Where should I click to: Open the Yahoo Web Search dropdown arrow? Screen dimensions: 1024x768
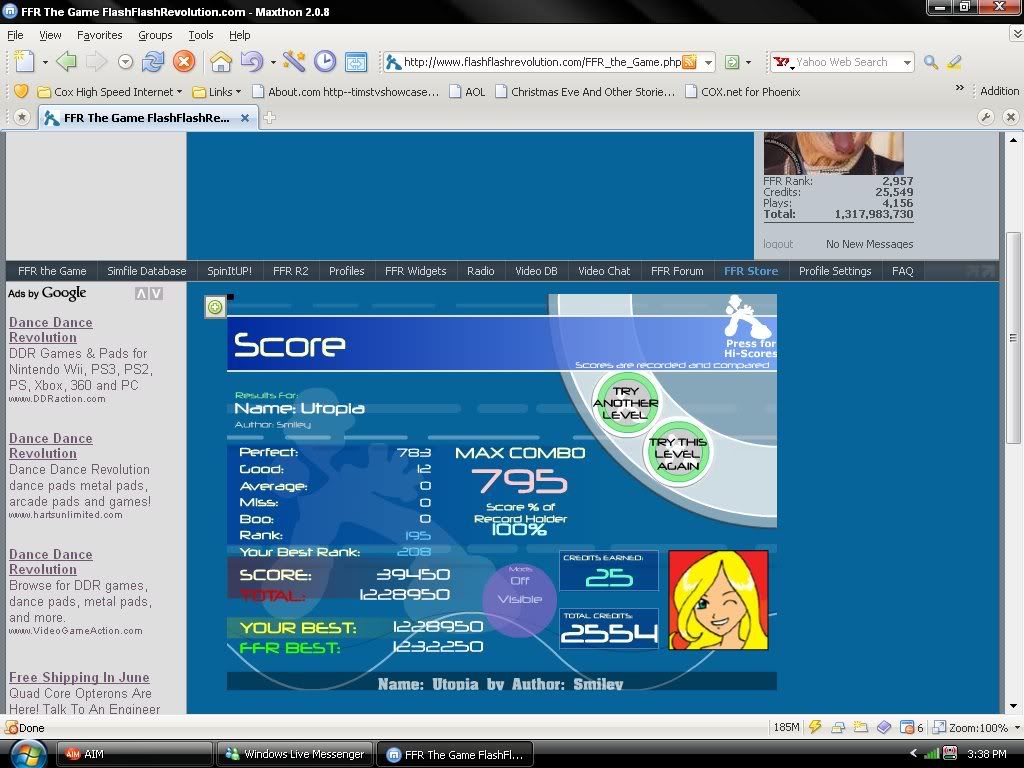[x=907, y=62]
